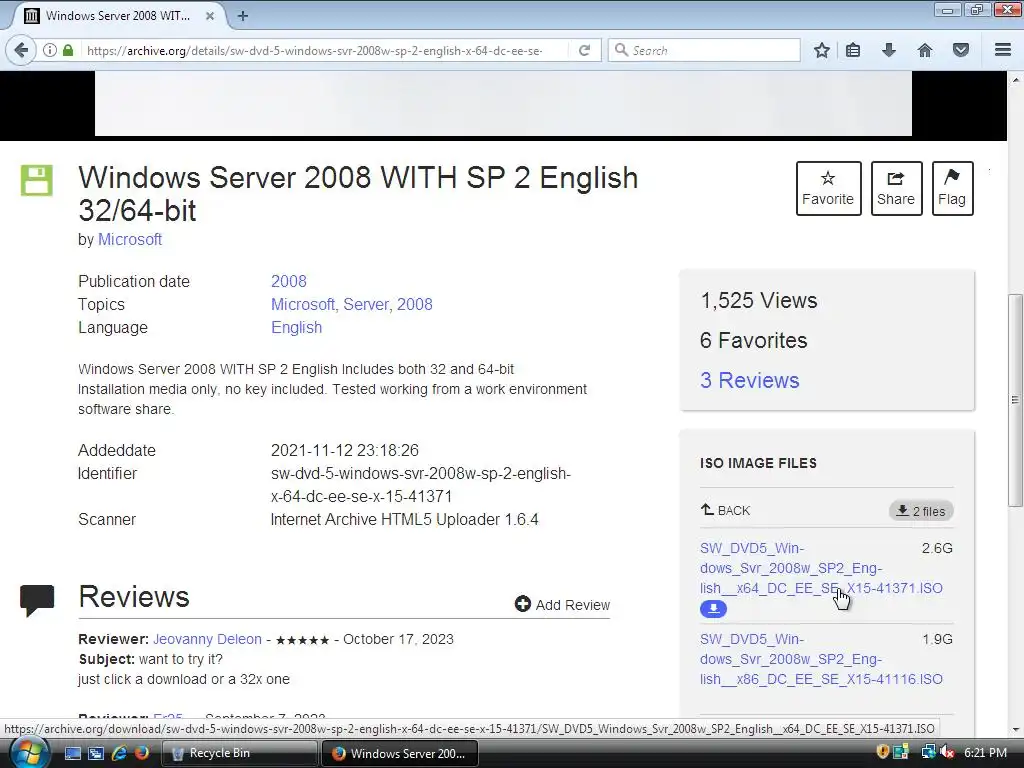Click the scrollbar up arrow
This screenshot has height=768, width=1024.
(1015, 79)
